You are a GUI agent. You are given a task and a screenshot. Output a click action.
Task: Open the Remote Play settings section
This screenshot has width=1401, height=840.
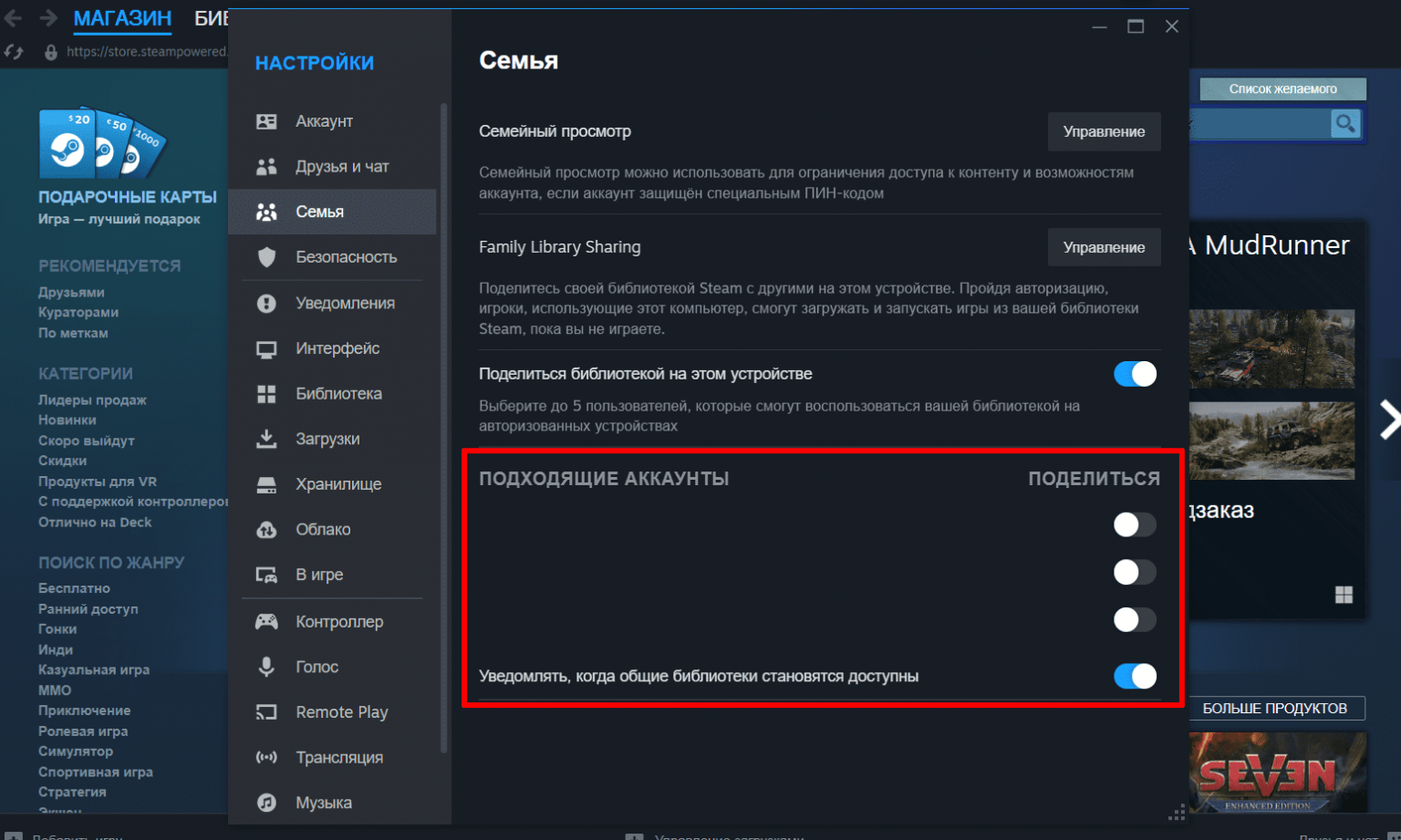pos(341,712)
